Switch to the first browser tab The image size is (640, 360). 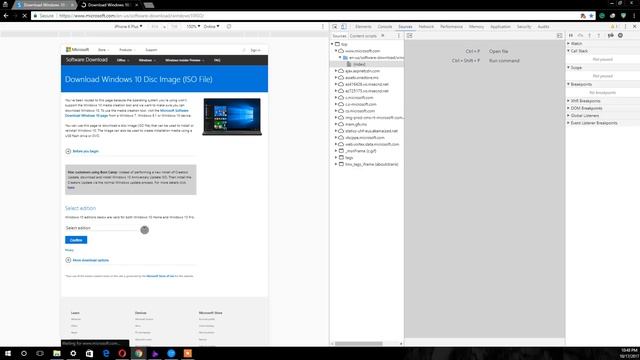point(44,5)
